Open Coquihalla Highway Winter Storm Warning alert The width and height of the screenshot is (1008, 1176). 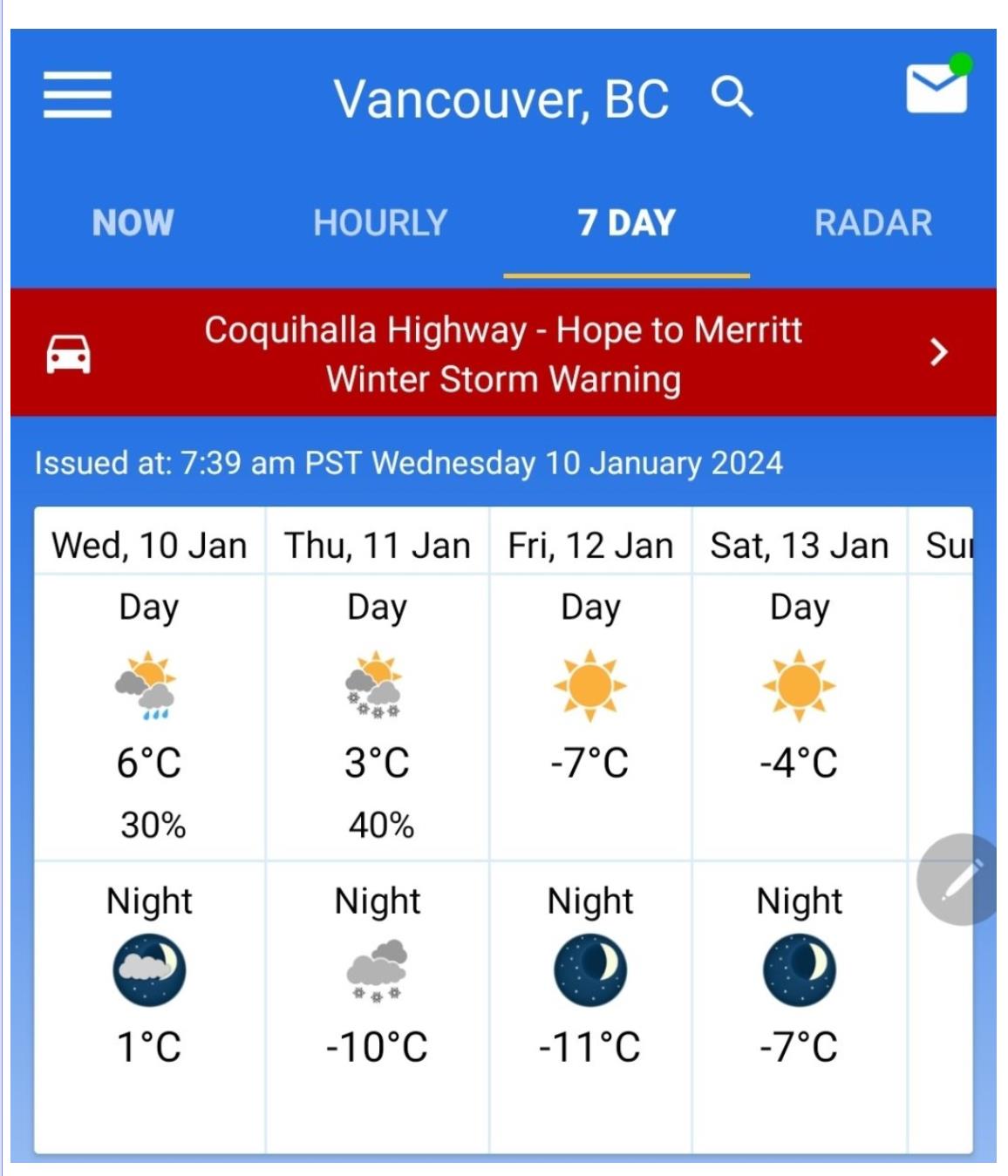click(503, 352)
